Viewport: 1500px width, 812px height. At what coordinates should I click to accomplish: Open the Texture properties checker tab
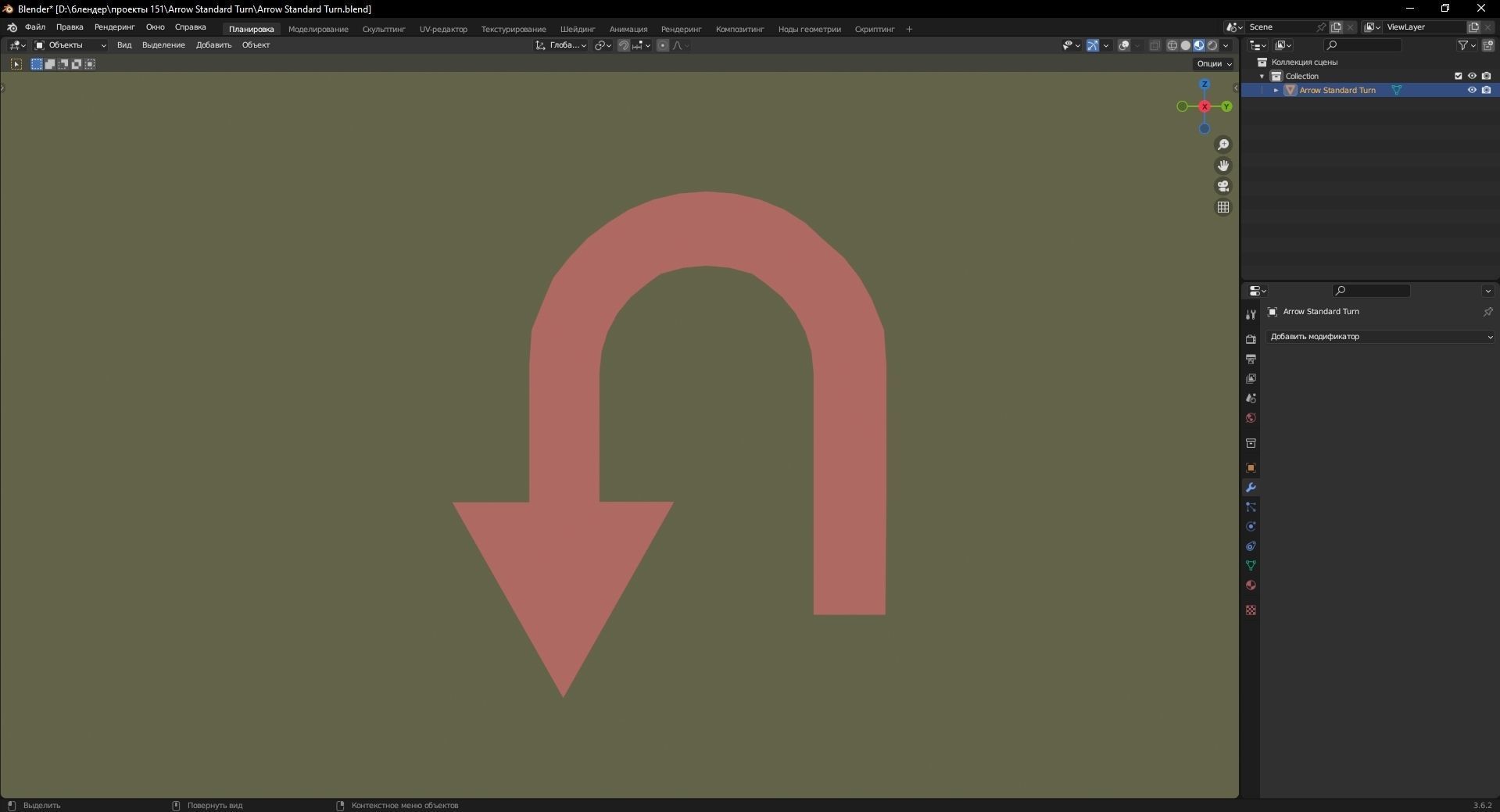1251,610
